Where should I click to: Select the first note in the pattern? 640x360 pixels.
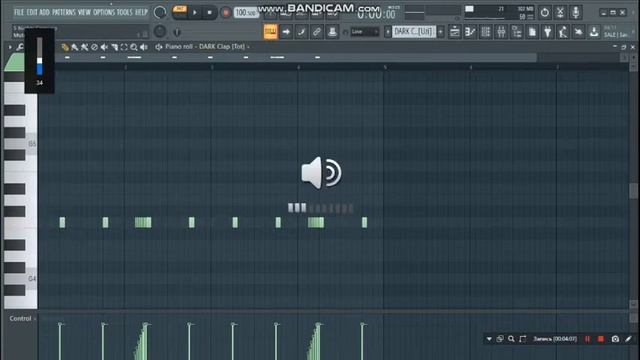pos(62,222)
